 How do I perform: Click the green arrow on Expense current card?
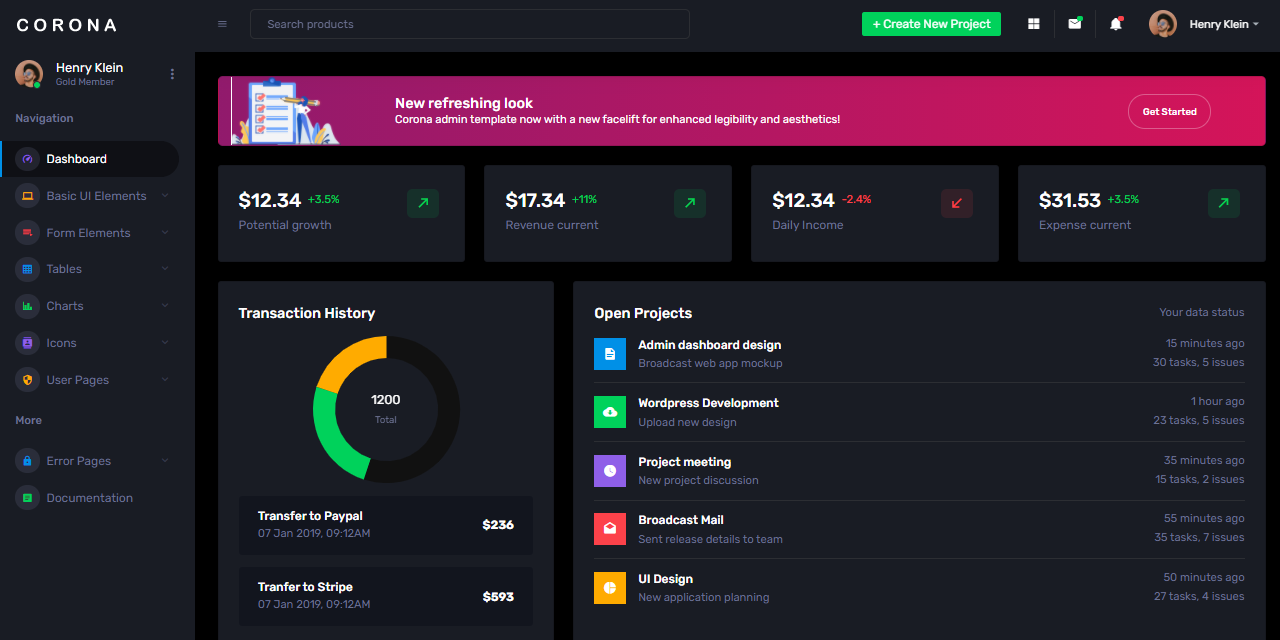pos(1224,203)
